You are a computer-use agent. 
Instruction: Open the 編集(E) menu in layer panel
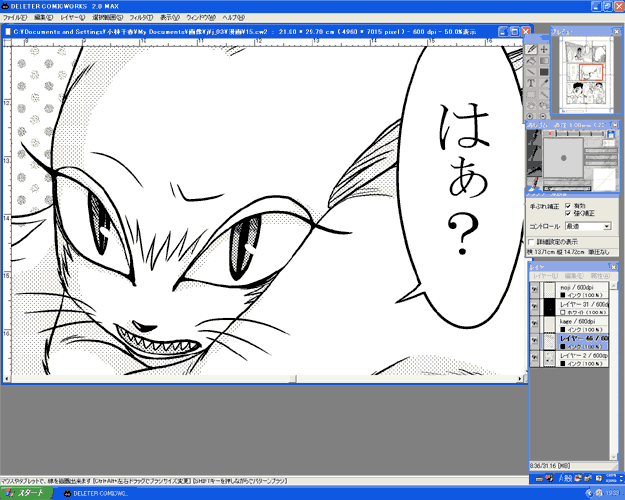click(x=574, y=276)
